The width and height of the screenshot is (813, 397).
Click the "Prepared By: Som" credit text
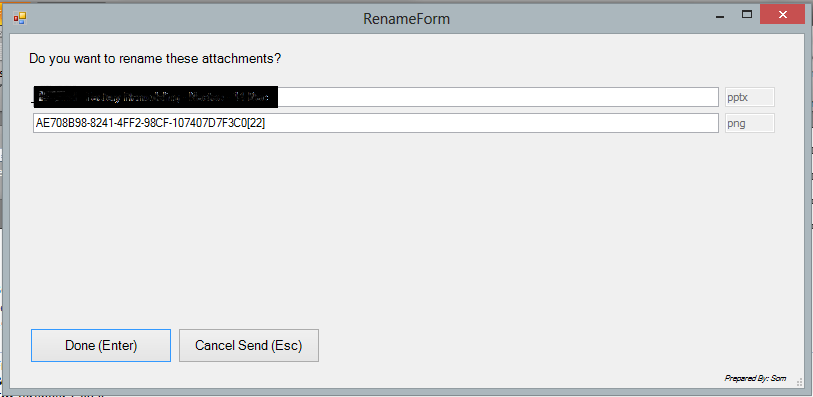pyautogui.click(x=755, y=379)
